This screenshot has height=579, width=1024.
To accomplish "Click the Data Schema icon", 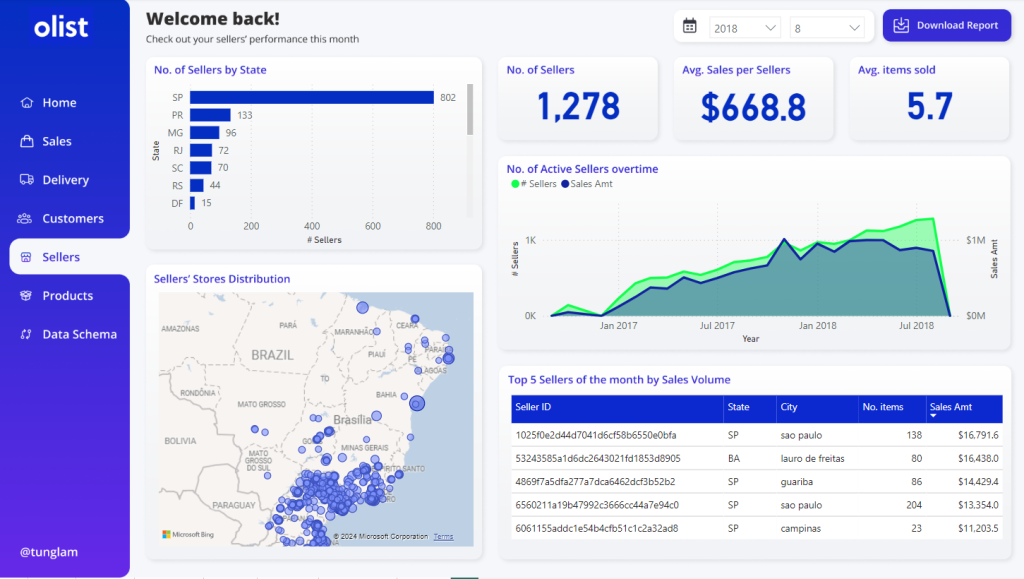I will click(x=27, y=334).
